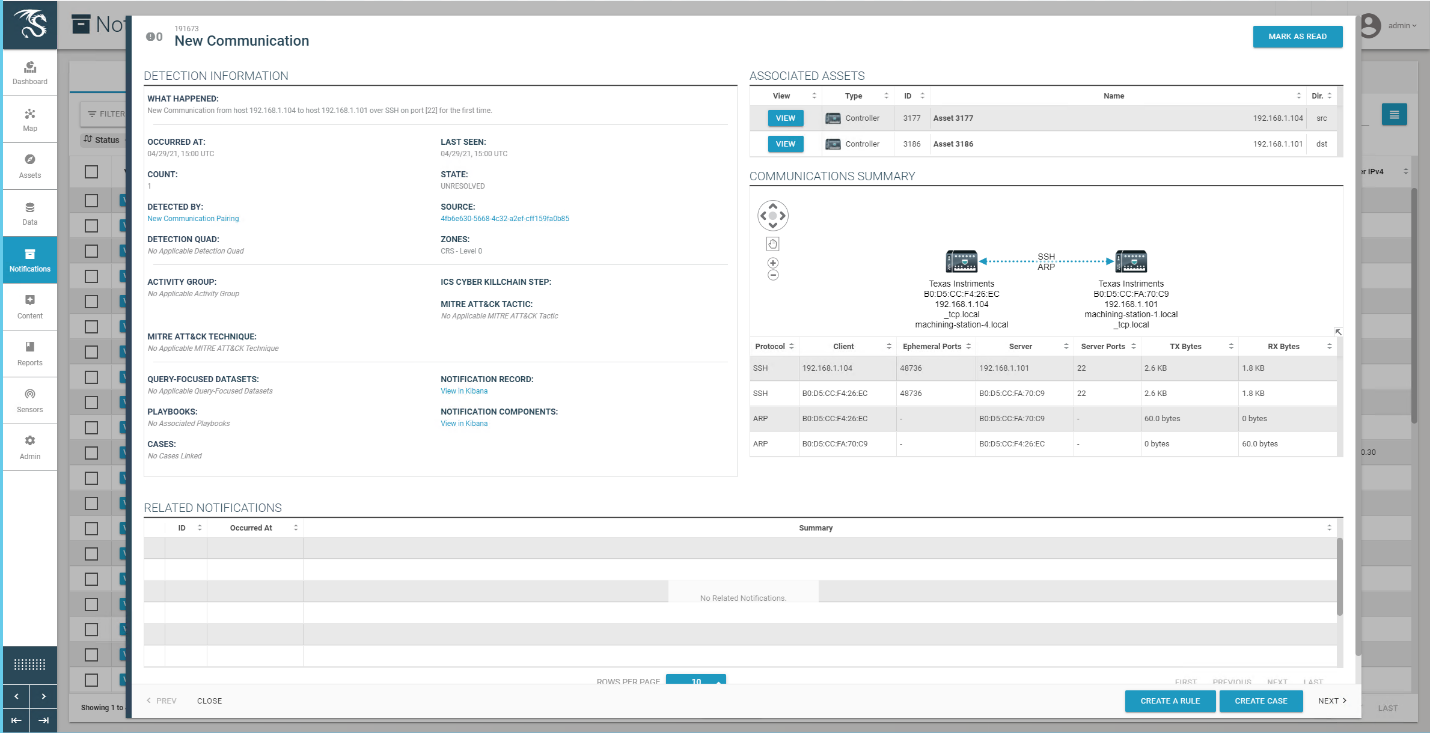Select ARP row with 60.0 bytes TX
The height and width of the screenshot is (733, 1430).
1044,419
